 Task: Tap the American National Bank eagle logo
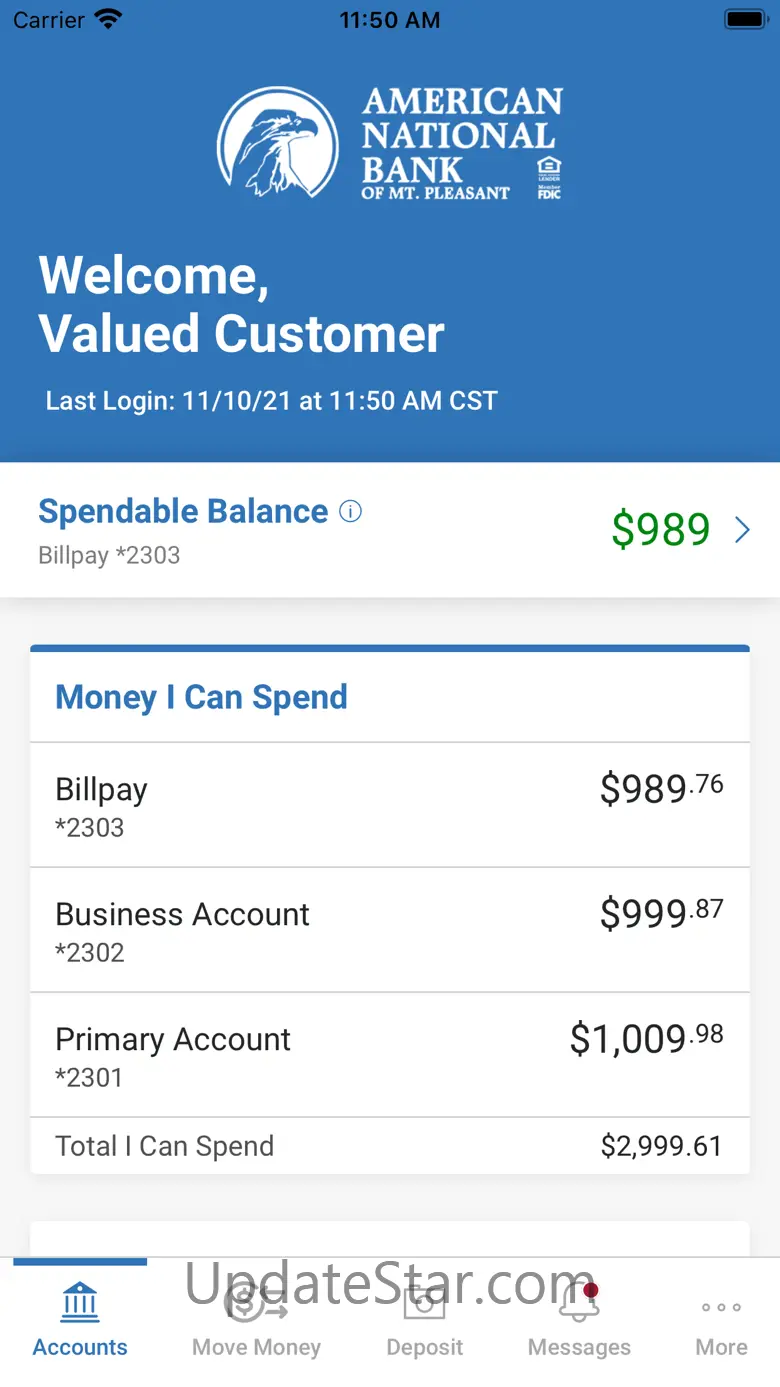(x=277, y=142)
